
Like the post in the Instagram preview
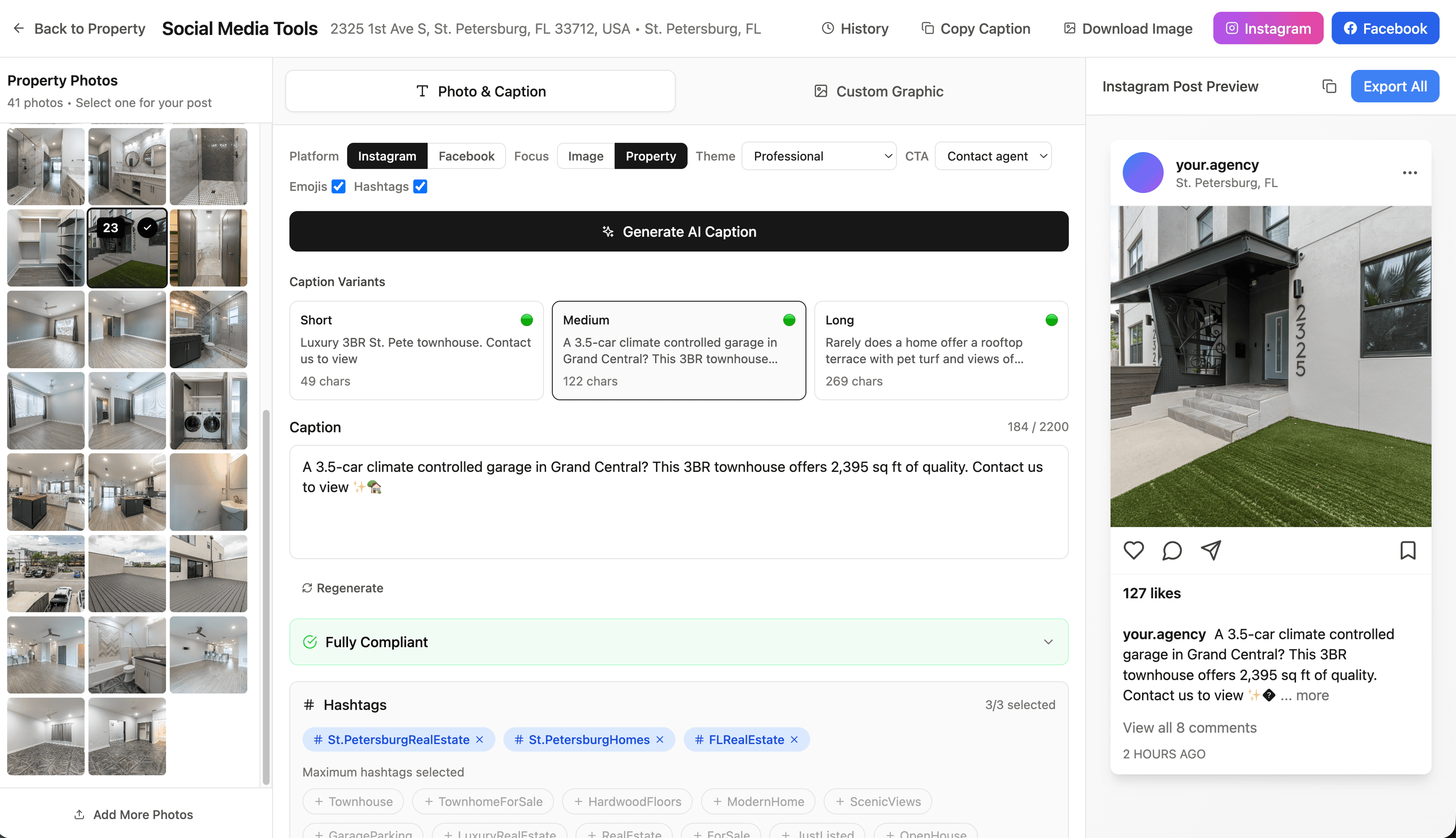(1133, 550)
